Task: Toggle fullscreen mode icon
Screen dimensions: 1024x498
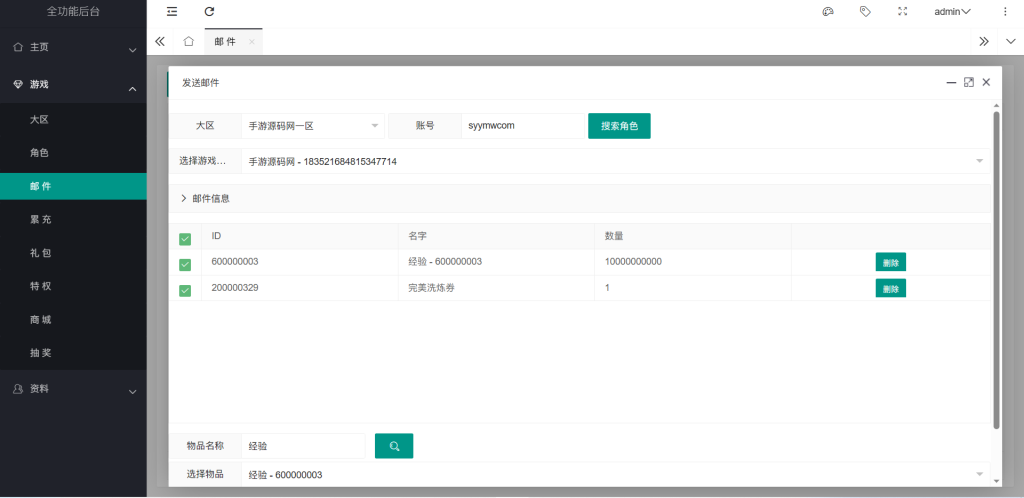Action: [903, 12]
